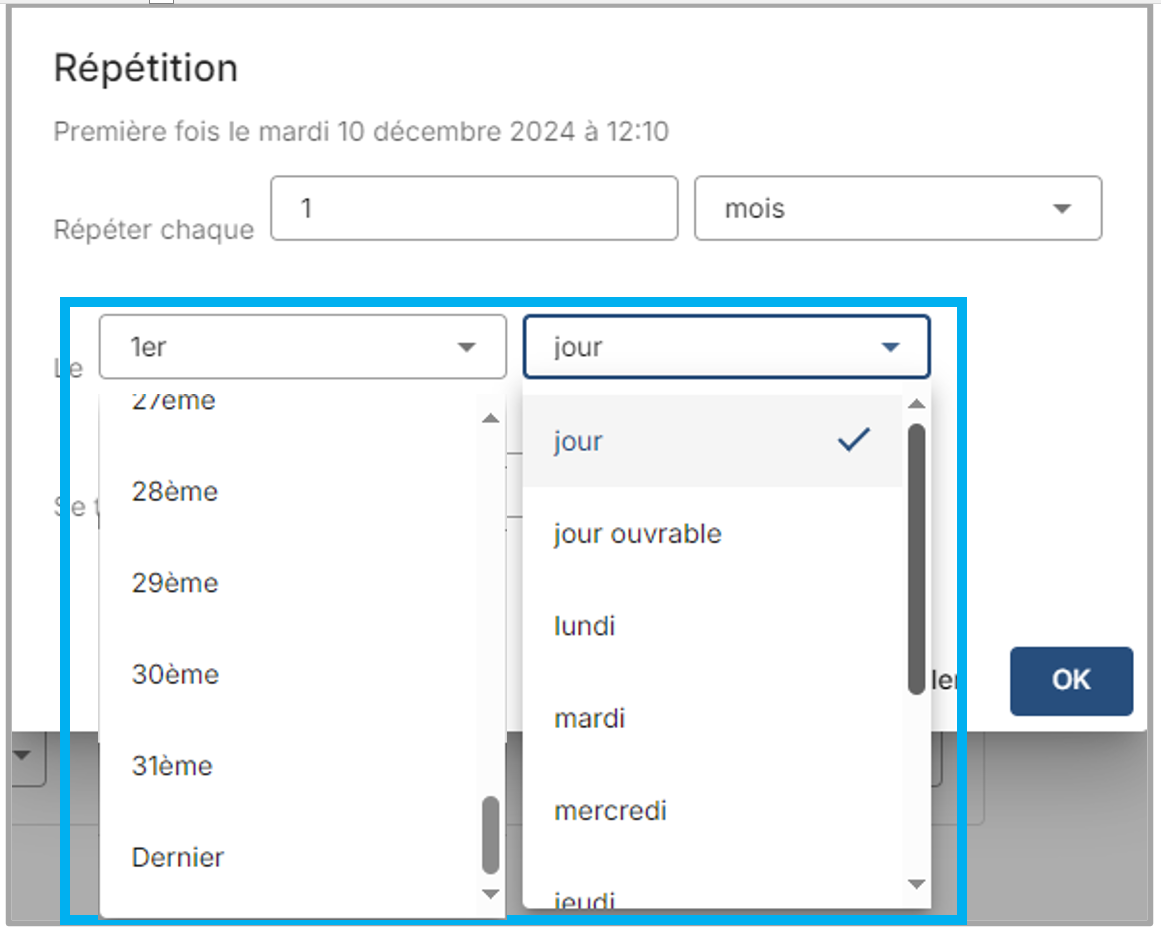Screen dimensions: 1161x933
Task: Choose the checked 'jour' option
Action: coord(712,441)
